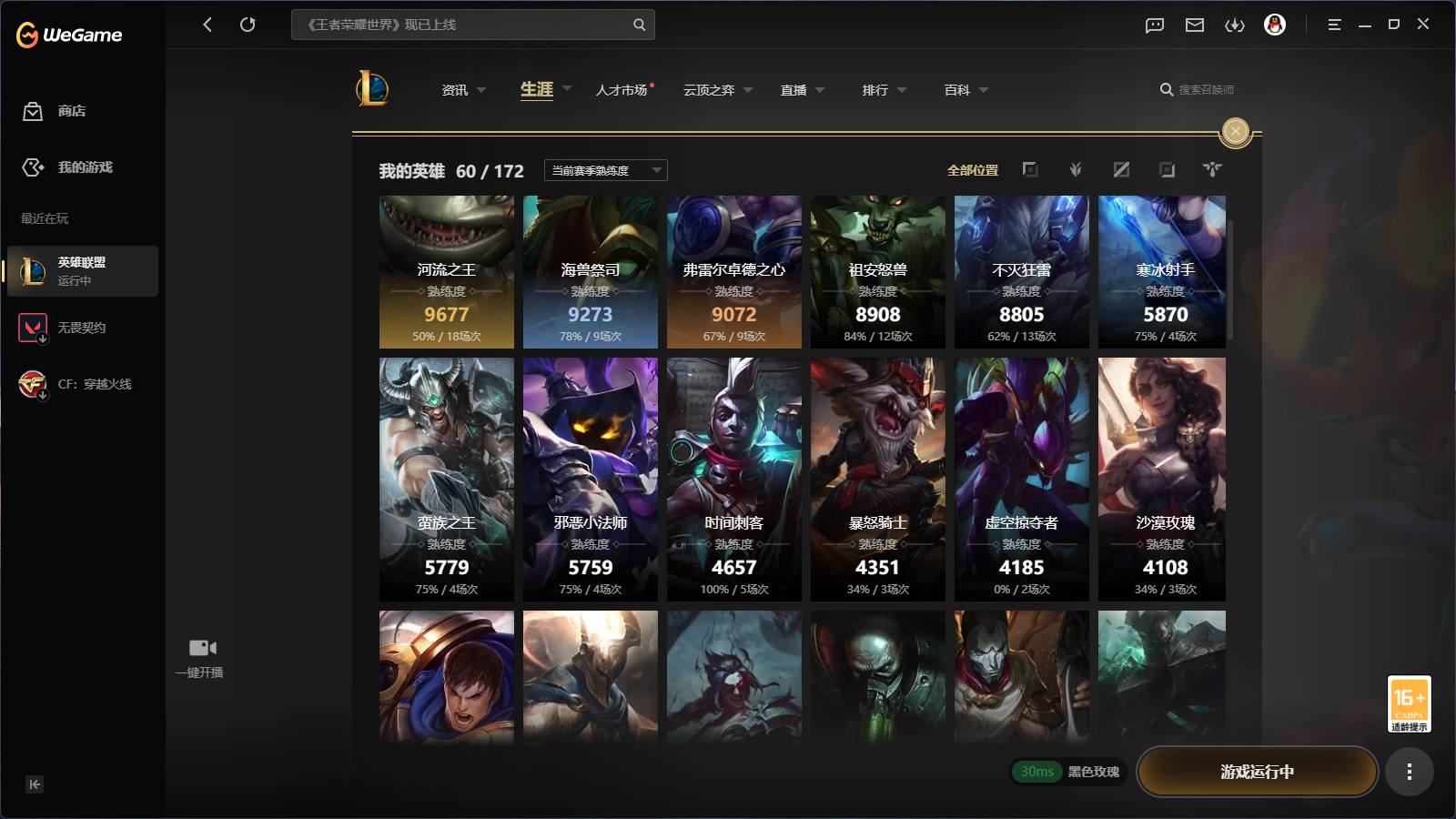
Task: Close the career panel with gold X
Action: click(x=1235, y=132)
